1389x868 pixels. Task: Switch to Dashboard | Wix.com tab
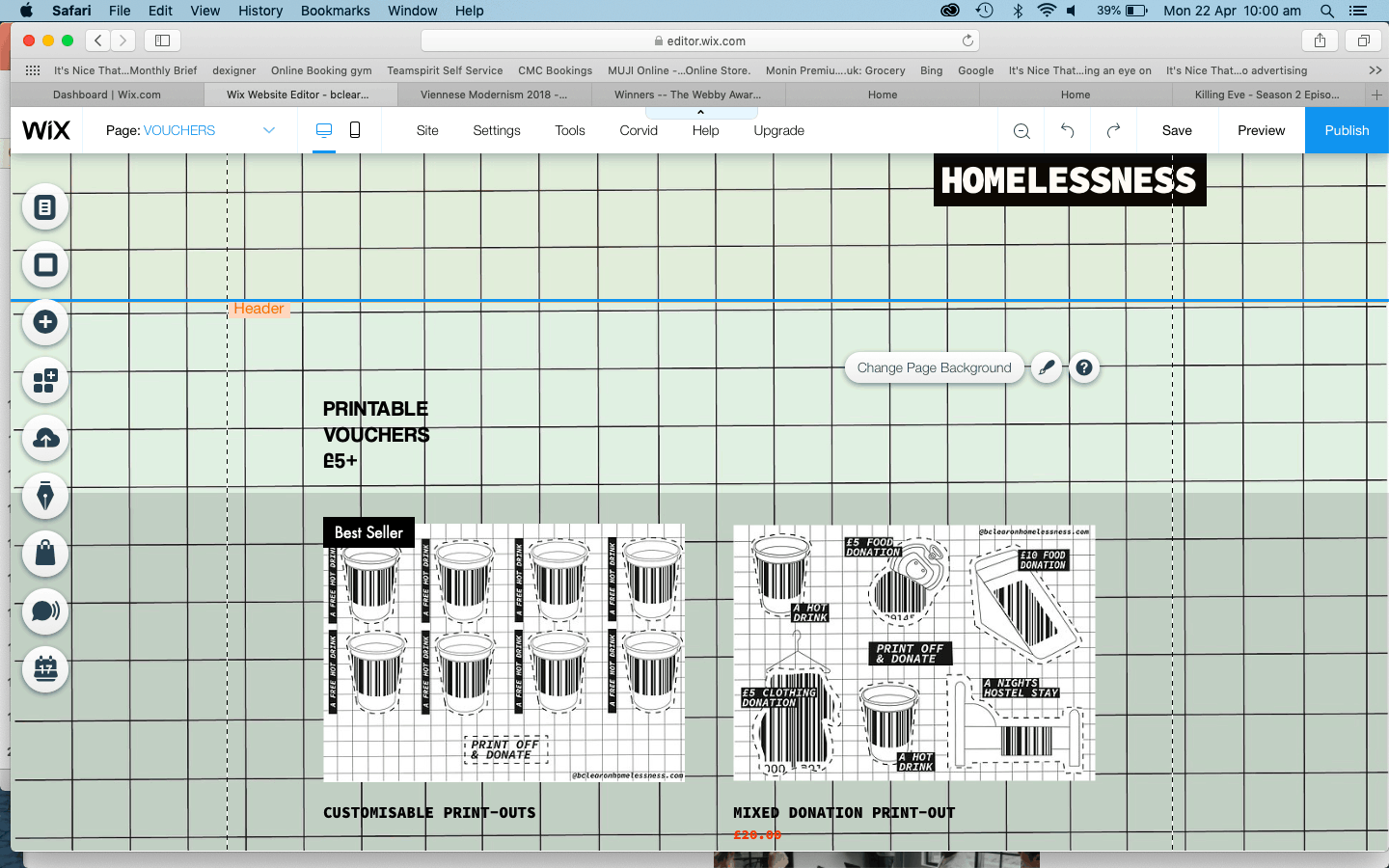pos(107,95)
